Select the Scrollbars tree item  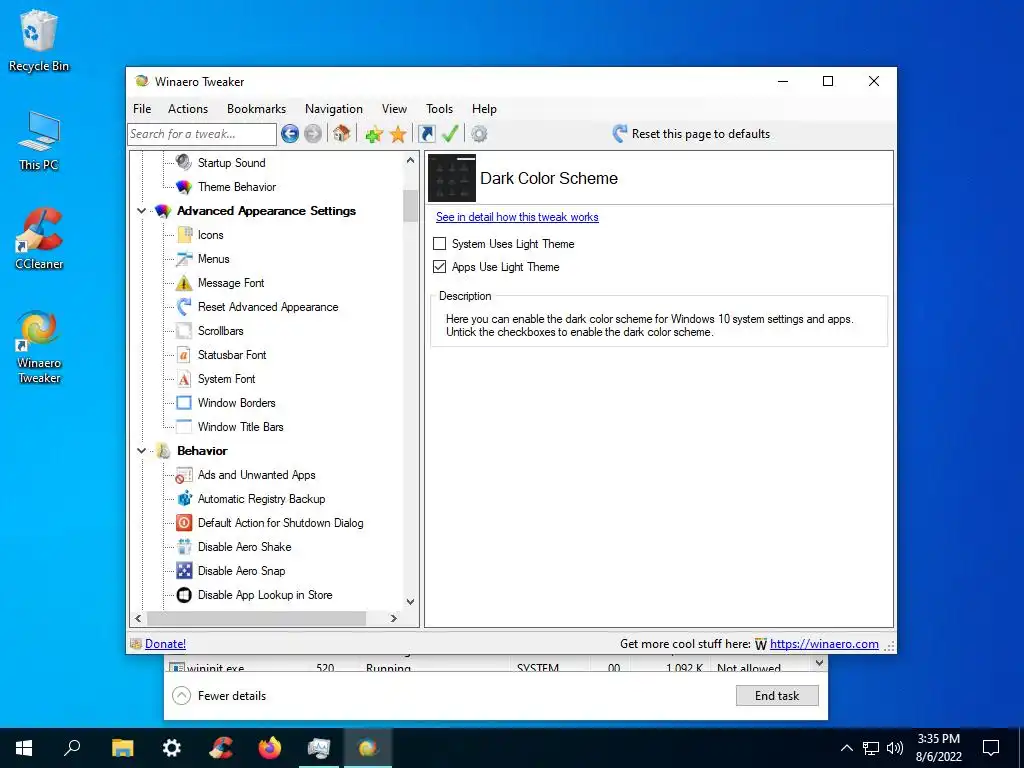click(x=221, y=331)
